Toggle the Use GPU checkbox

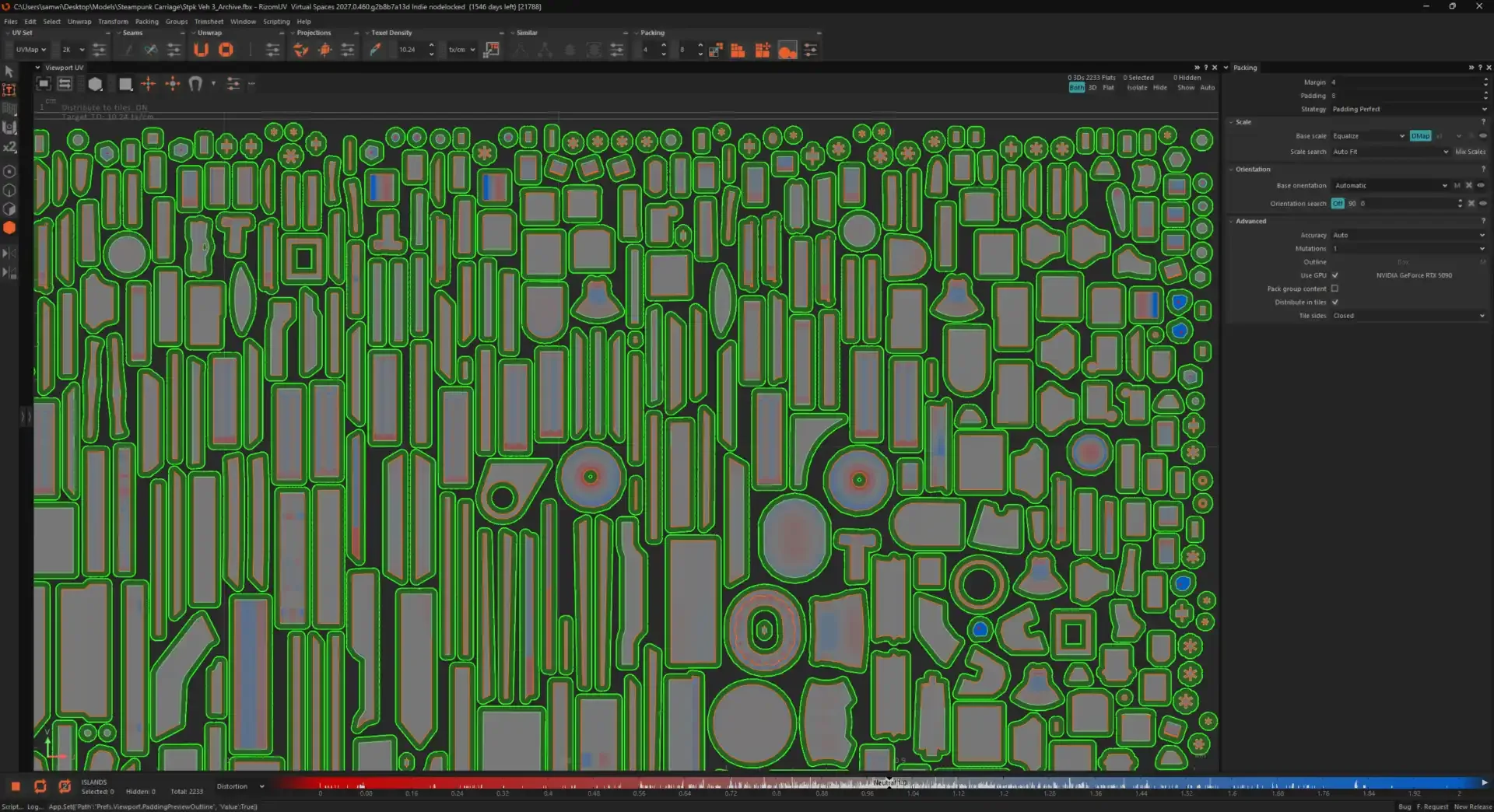pos(1334,275)
